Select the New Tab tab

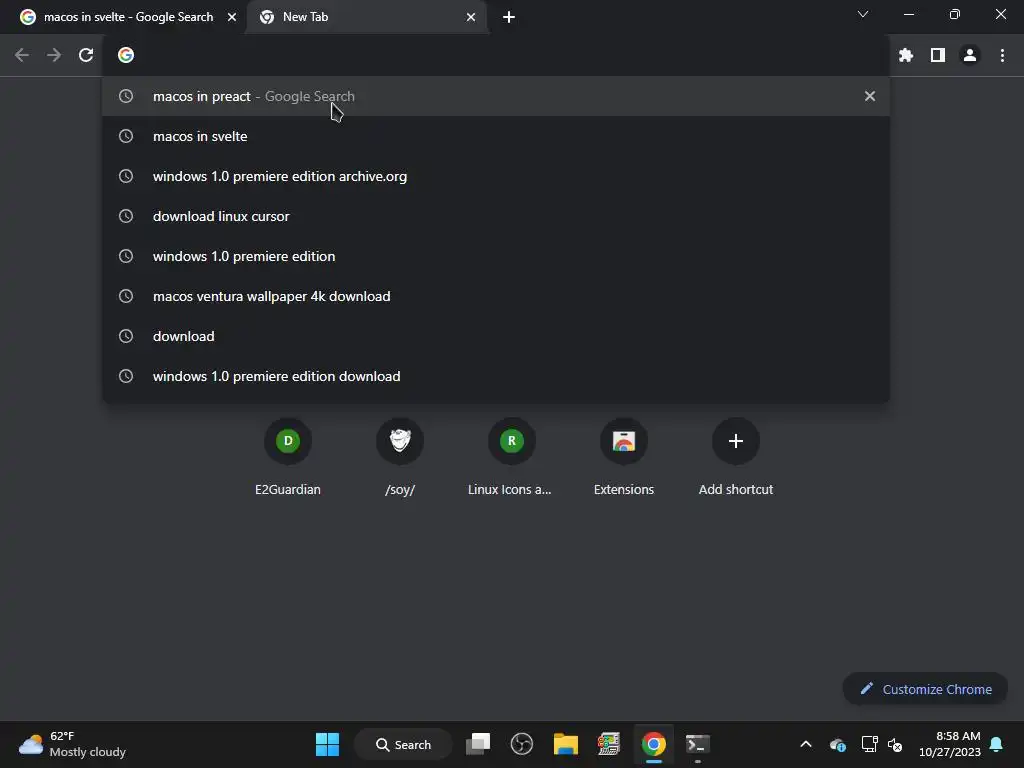tap(367, 17)
